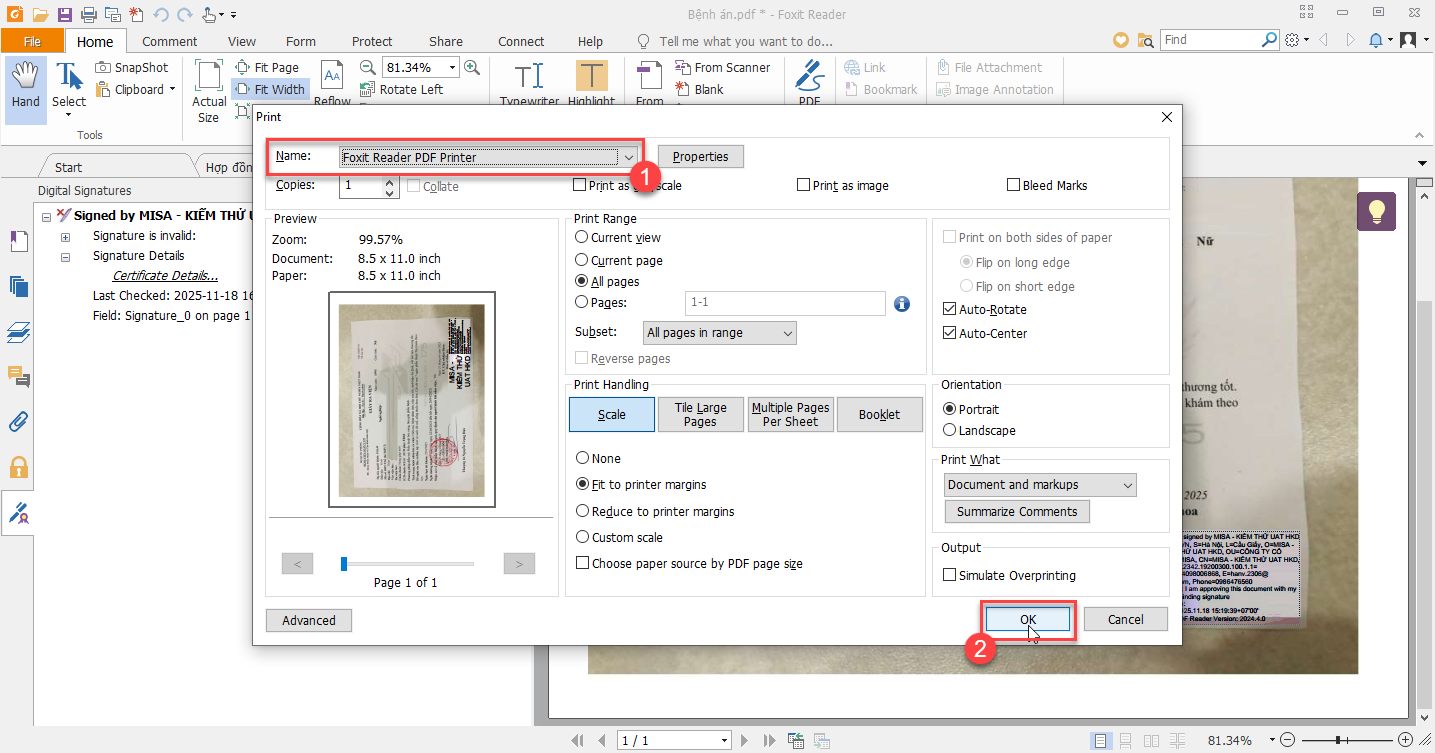The height and width of the screenshot is (753, 1435).
Task: Click the Typewriter tool icon
Action: coord(529,78)
